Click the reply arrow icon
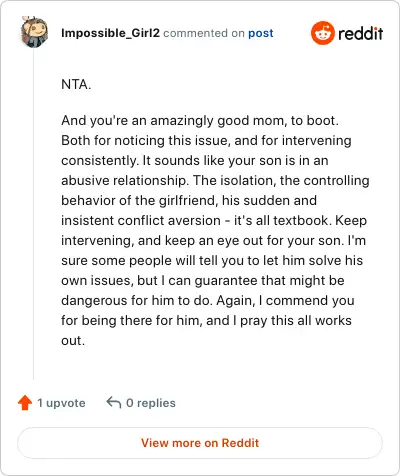 [114, 402]
